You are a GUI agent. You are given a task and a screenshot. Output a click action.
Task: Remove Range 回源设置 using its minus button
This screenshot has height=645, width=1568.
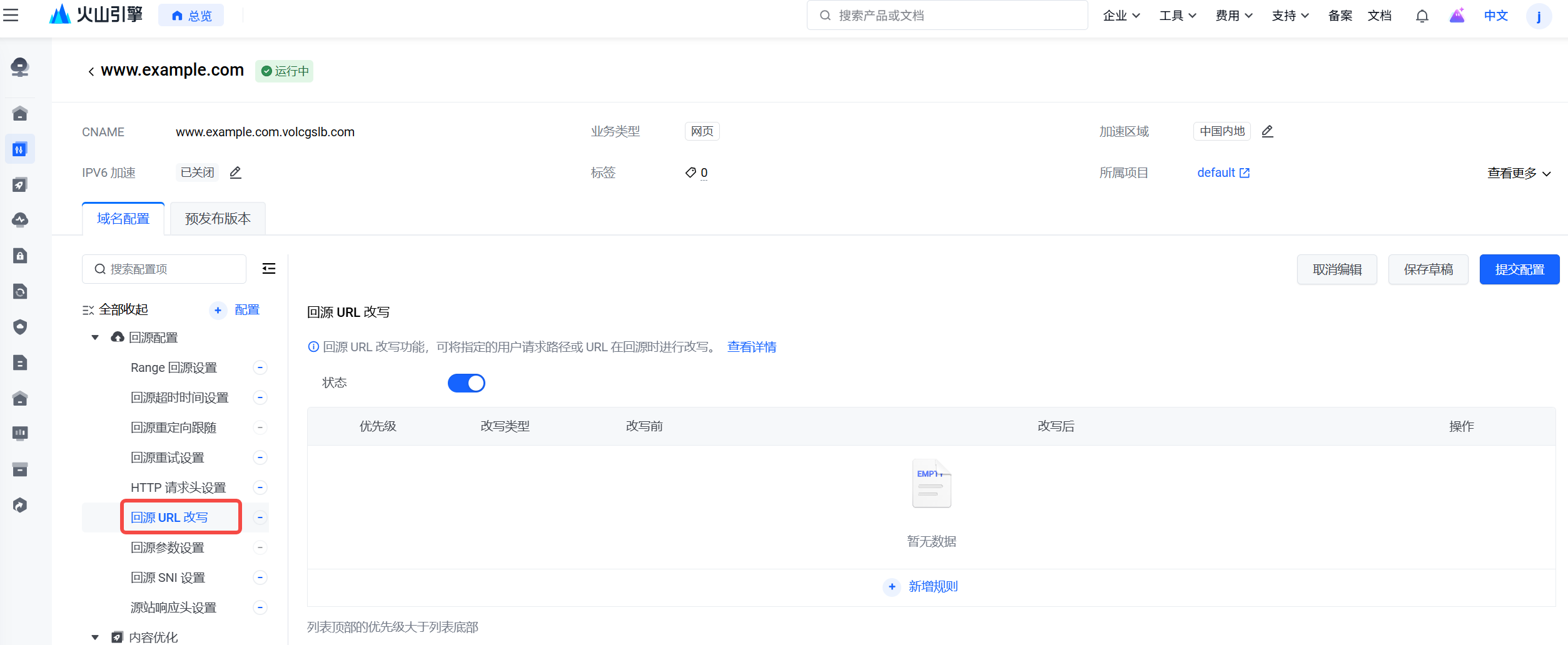click(260, 367)
